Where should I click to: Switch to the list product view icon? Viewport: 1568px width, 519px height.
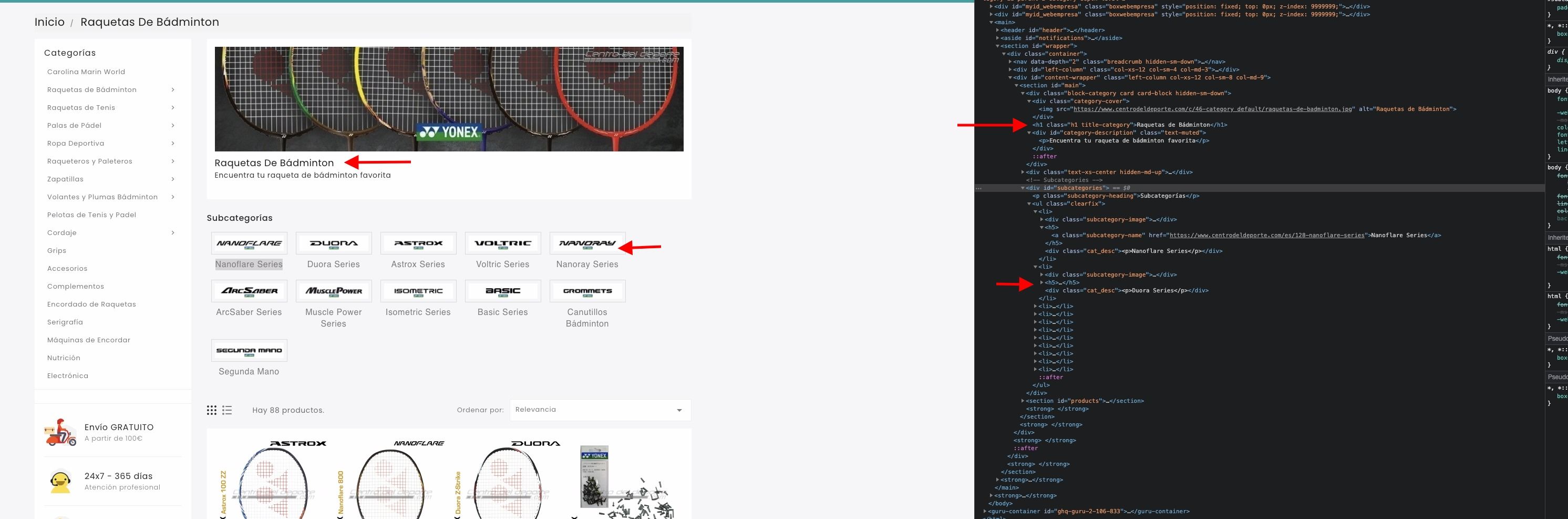click(x=227, y=410)
